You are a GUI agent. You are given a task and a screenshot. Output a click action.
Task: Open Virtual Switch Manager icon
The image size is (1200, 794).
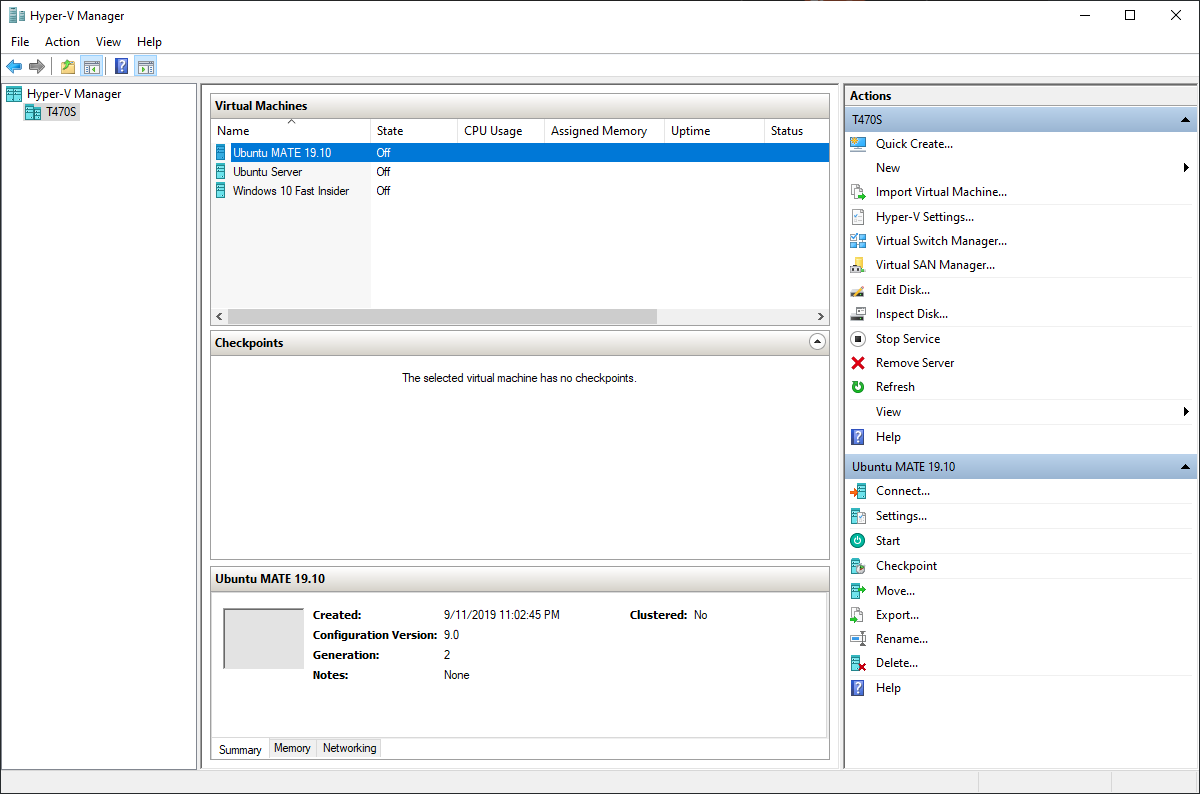857,241
